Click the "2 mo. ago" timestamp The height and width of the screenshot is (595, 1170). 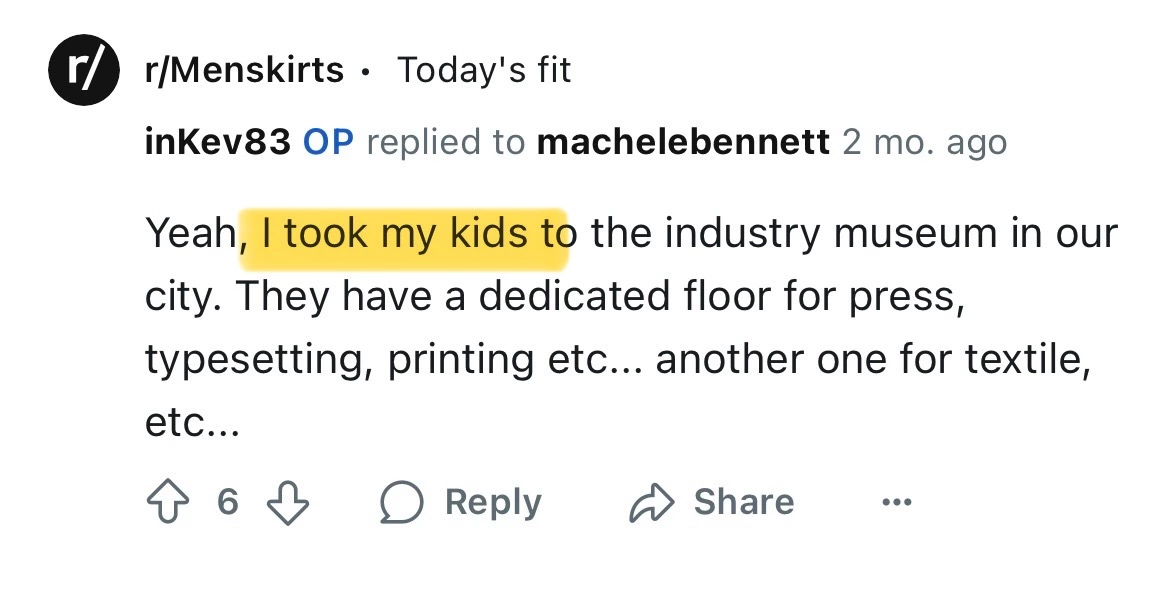pyautogui.click(x=924, y=142)
